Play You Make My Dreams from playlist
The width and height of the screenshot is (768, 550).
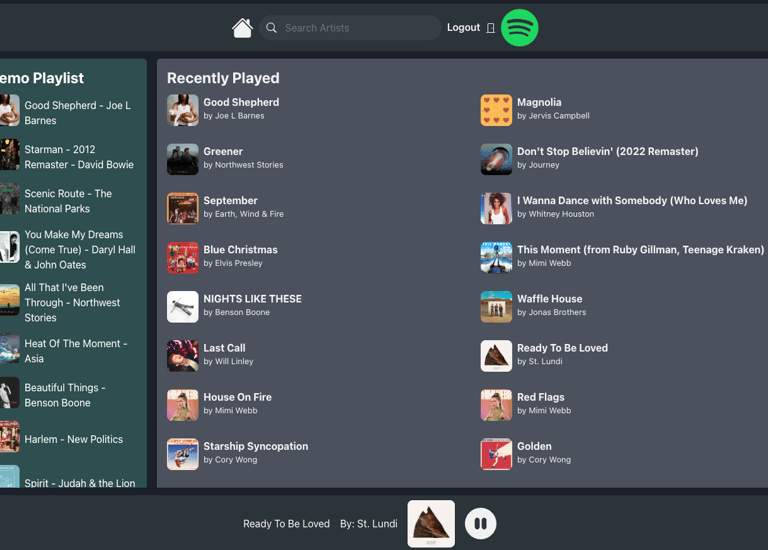[80, 250]
